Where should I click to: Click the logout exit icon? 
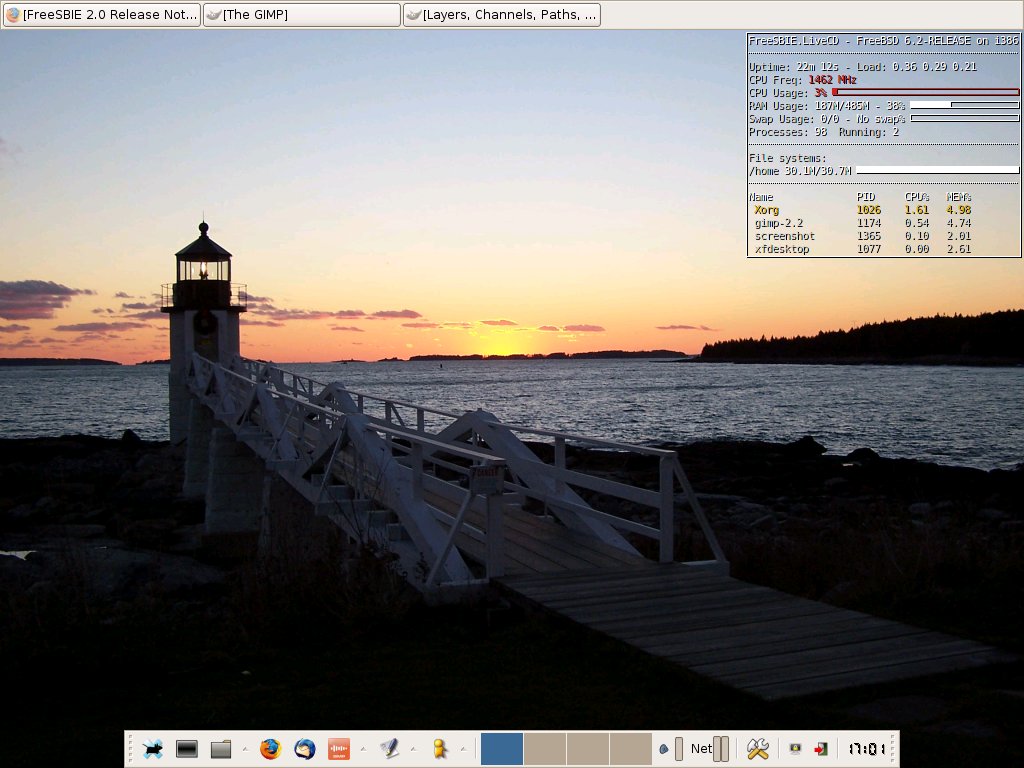(820, 748)
